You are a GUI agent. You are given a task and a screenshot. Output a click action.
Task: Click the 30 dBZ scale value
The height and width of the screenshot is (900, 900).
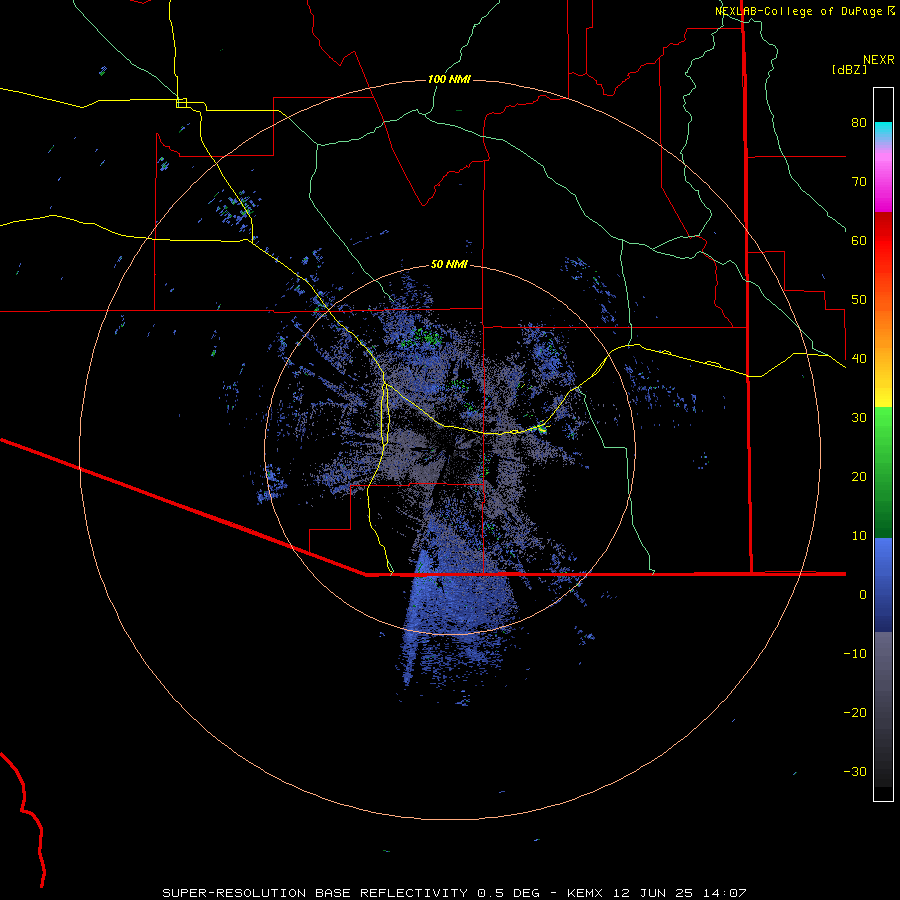(859, 418)
